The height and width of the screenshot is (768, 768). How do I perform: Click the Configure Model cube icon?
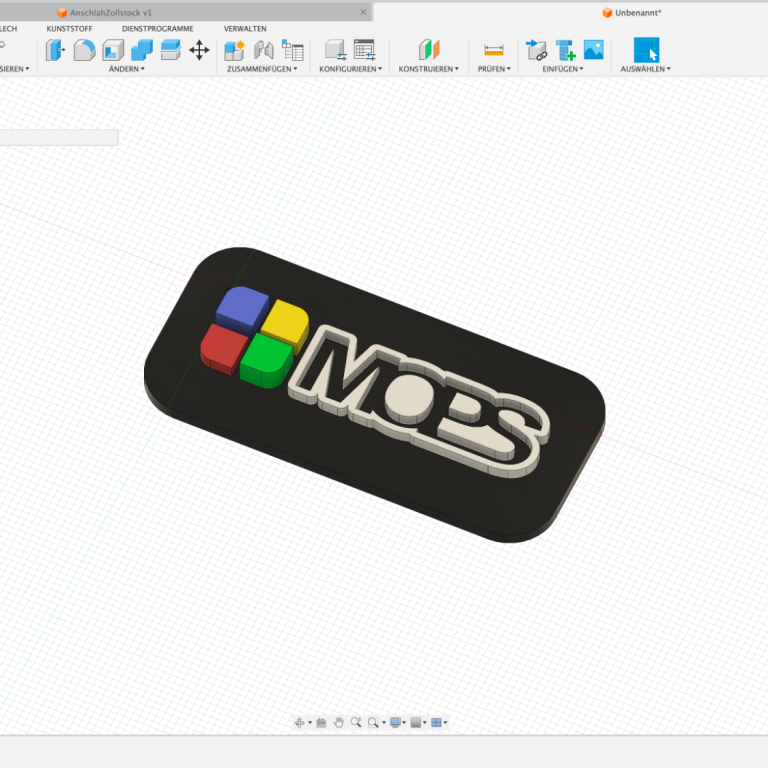click(336, 50)
